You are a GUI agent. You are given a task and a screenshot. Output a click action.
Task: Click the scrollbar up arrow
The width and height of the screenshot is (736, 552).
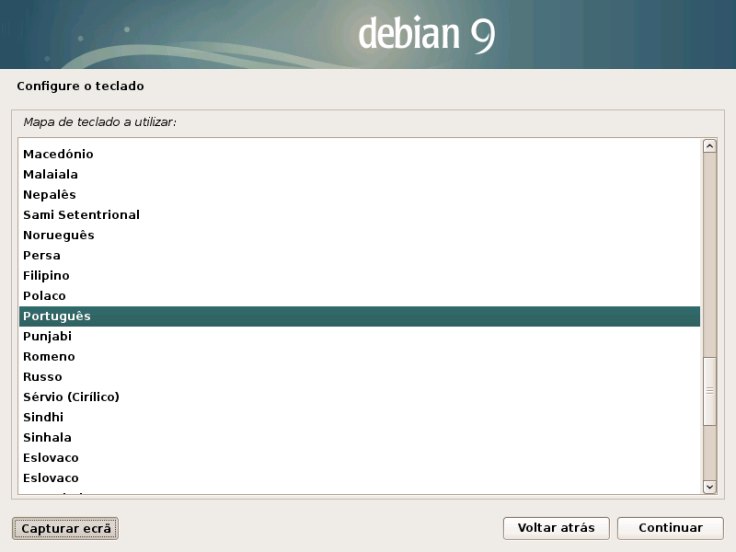pyautogui.click(x=710, y=146)
